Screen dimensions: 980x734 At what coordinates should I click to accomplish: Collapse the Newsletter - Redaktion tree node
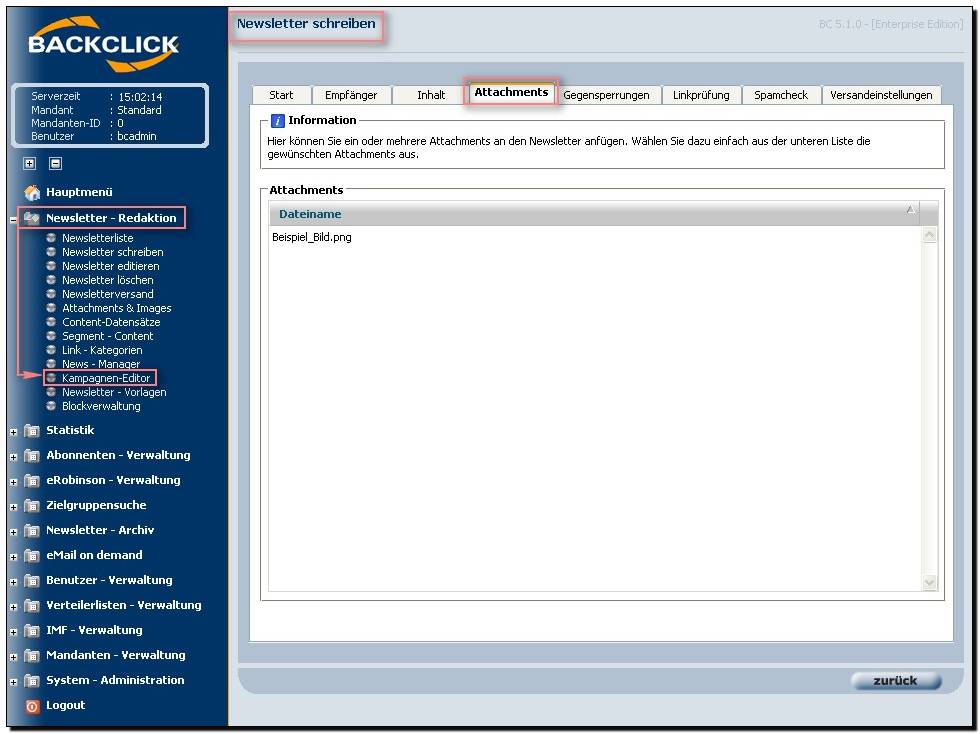click(x=14, y=219)
